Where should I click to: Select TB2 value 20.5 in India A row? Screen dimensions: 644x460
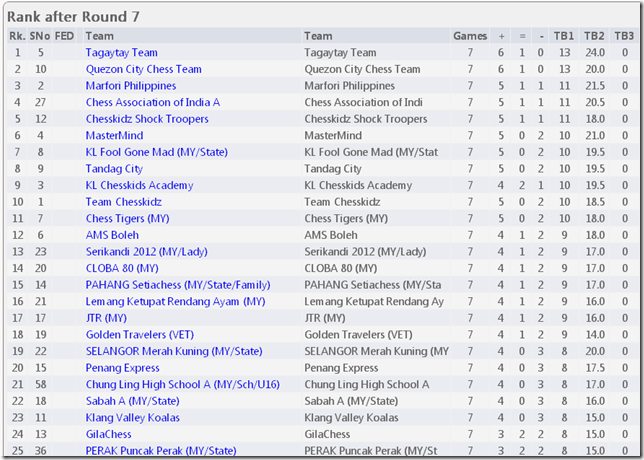[595, 102]
